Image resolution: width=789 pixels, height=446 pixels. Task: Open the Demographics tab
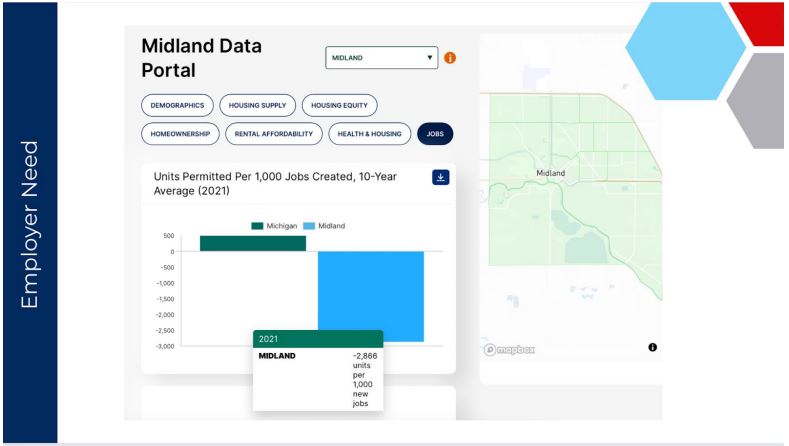pyautogui.click(x=177, y=105)
